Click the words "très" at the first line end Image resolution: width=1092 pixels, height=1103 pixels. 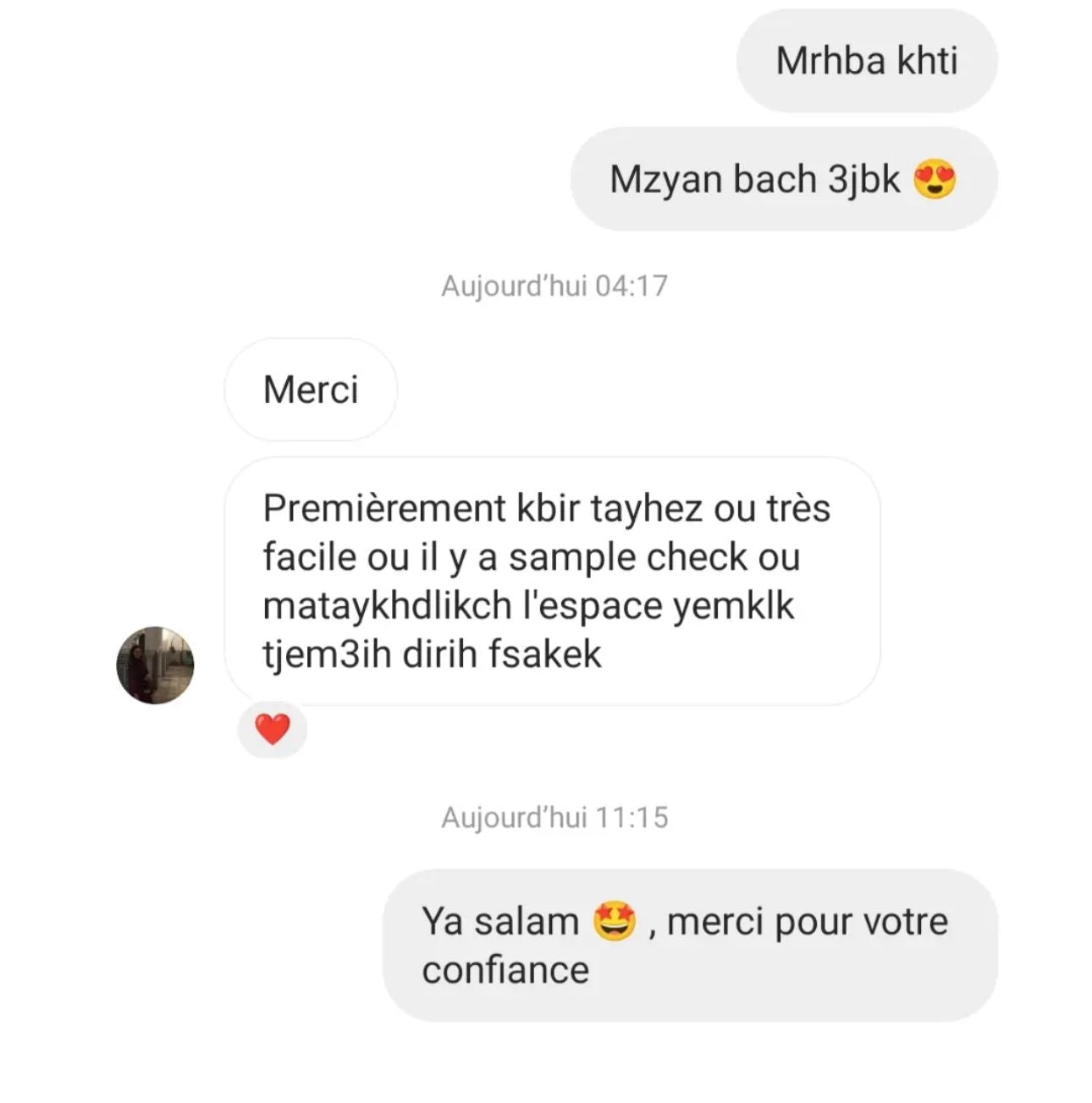click(x=798, y=509)
